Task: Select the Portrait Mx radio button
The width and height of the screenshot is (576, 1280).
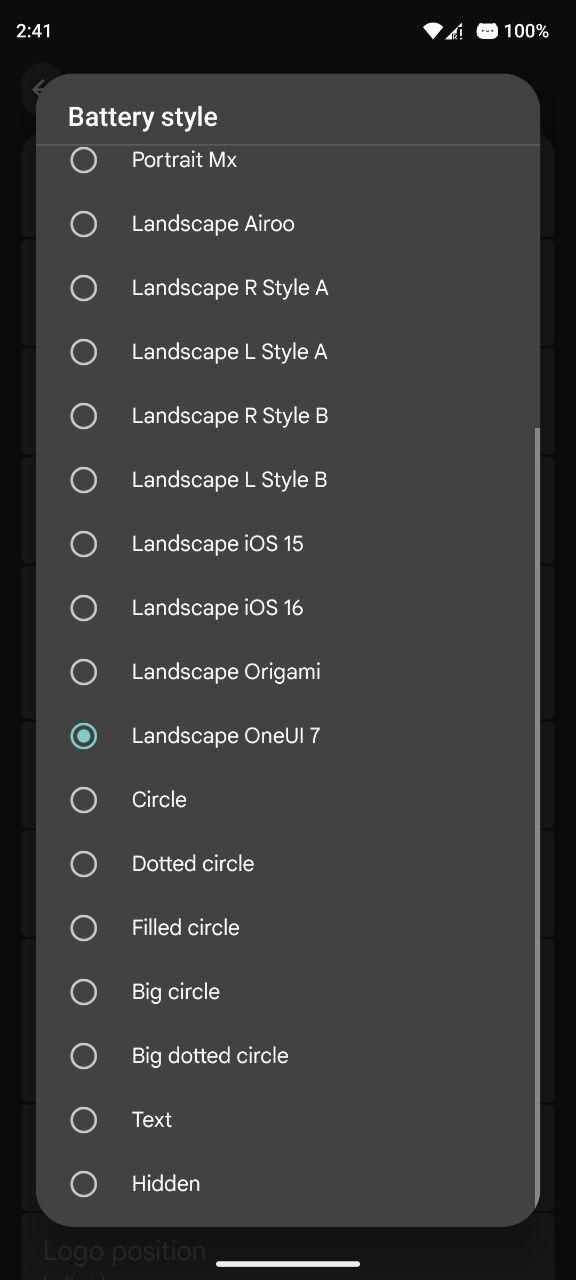Action: (x=84, y=160)
